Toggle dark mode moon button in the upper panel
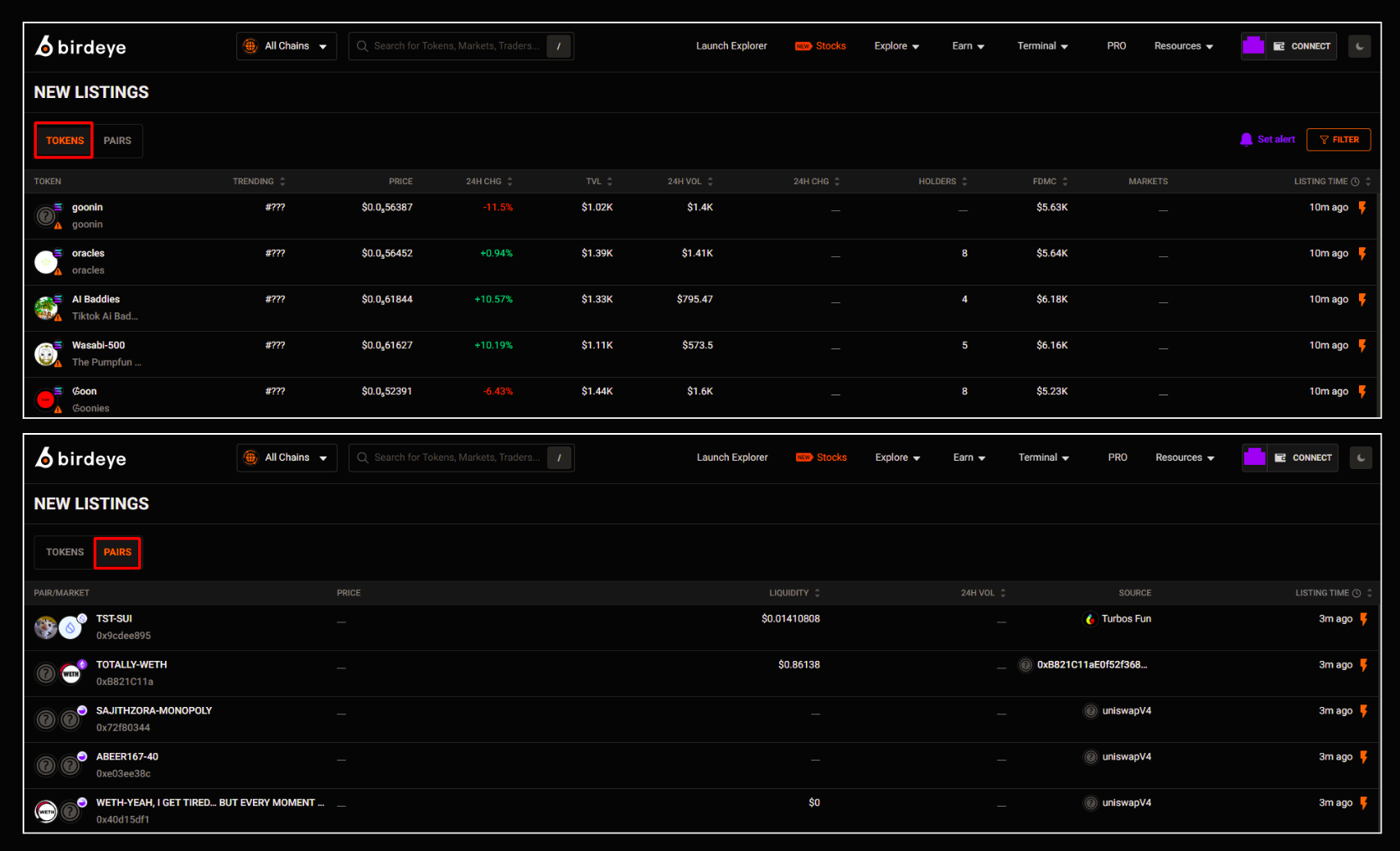Image resolution: width=1400 pixels, height=851 pixels. (x=1360, y=46)
